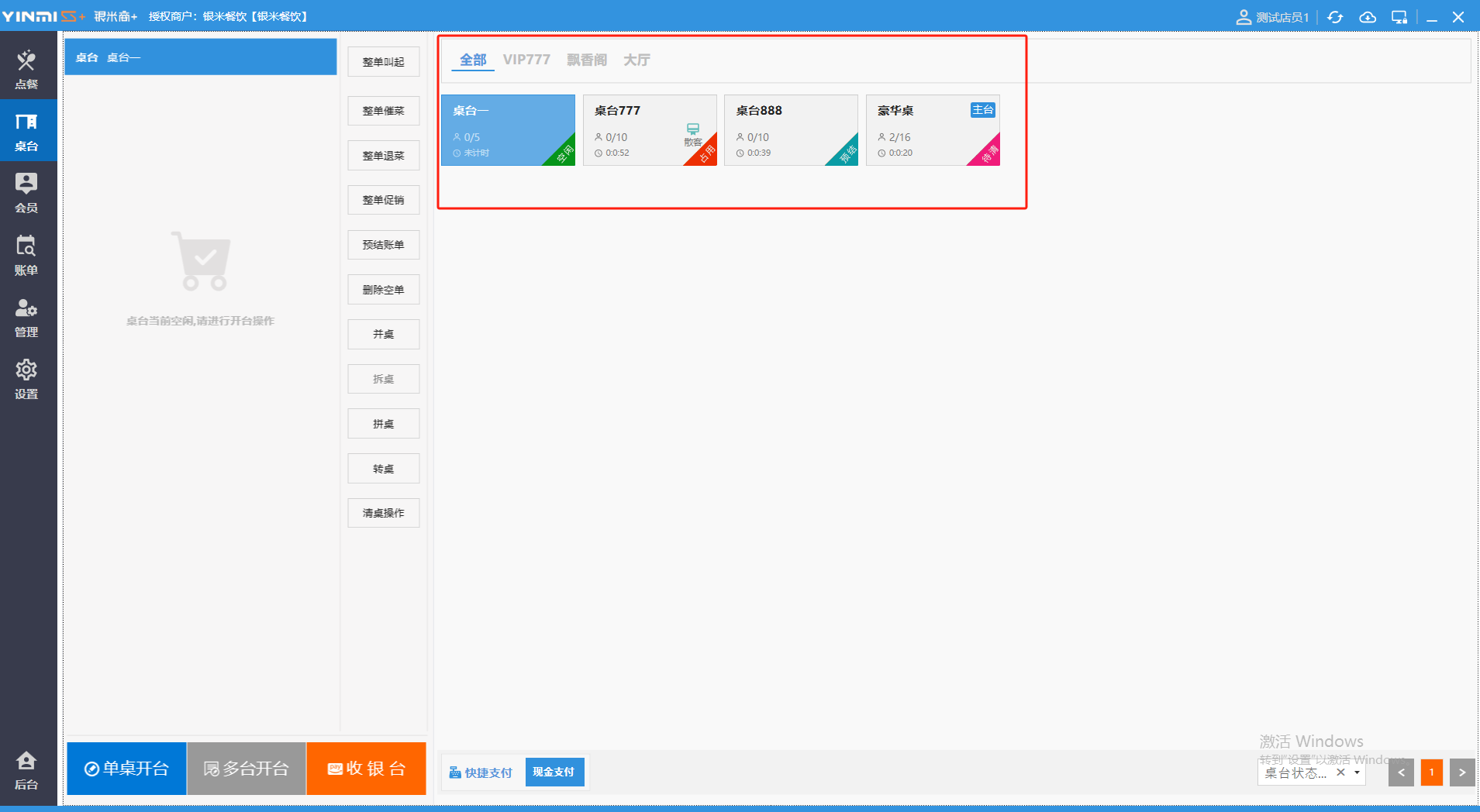
Task: Click the cloud download icon in title bar
Action: click(x=1368, y=17)
